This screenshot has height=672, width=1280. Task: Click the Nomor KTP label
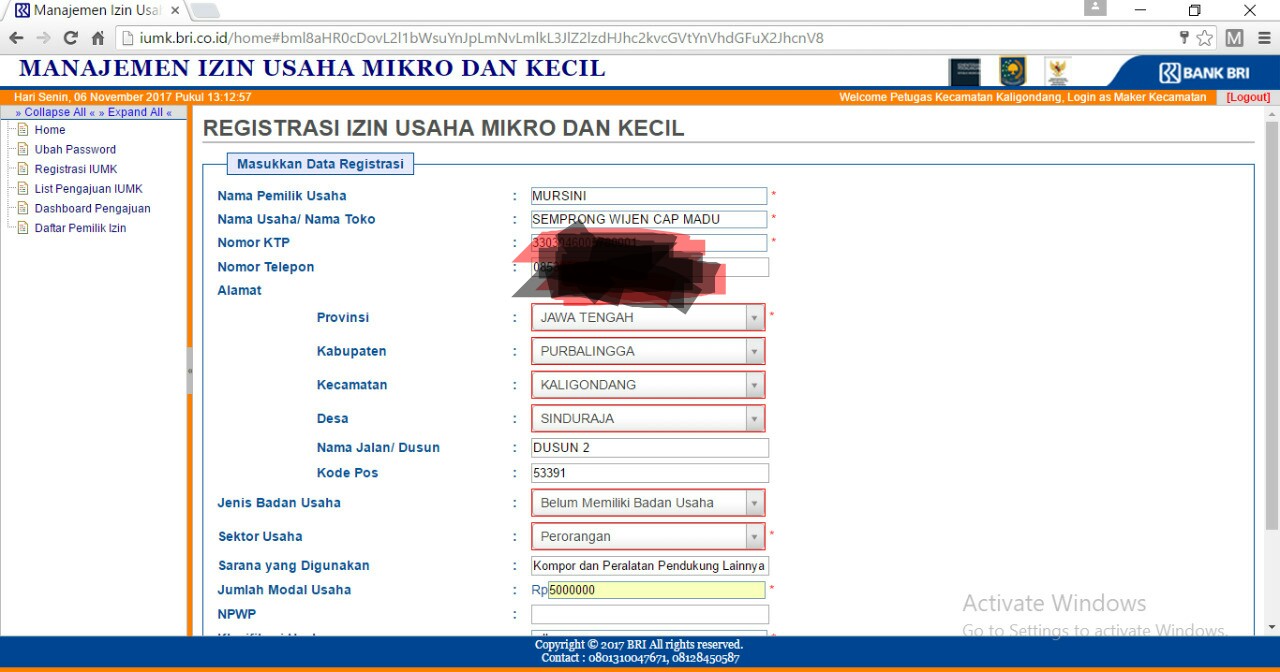coord(253,243)
